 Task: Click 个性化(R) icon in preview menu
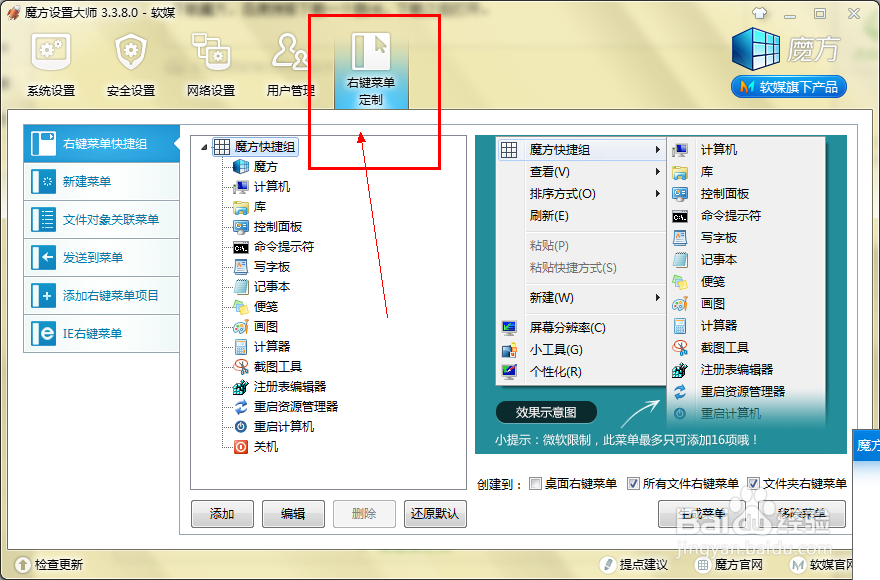click(509, 372)
